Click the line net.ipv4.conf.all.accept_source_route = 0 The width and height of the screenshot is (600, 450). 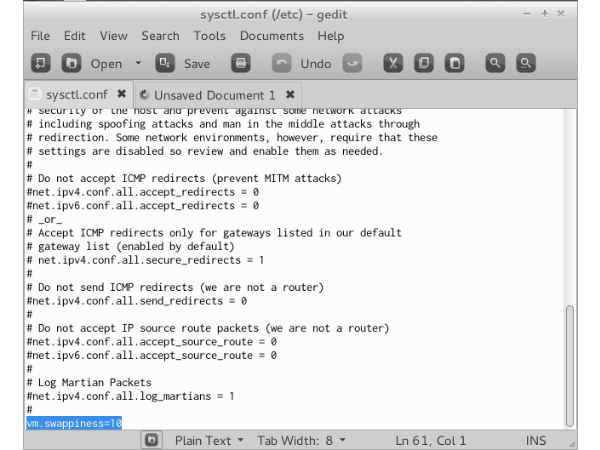click(x=152, y=342)
